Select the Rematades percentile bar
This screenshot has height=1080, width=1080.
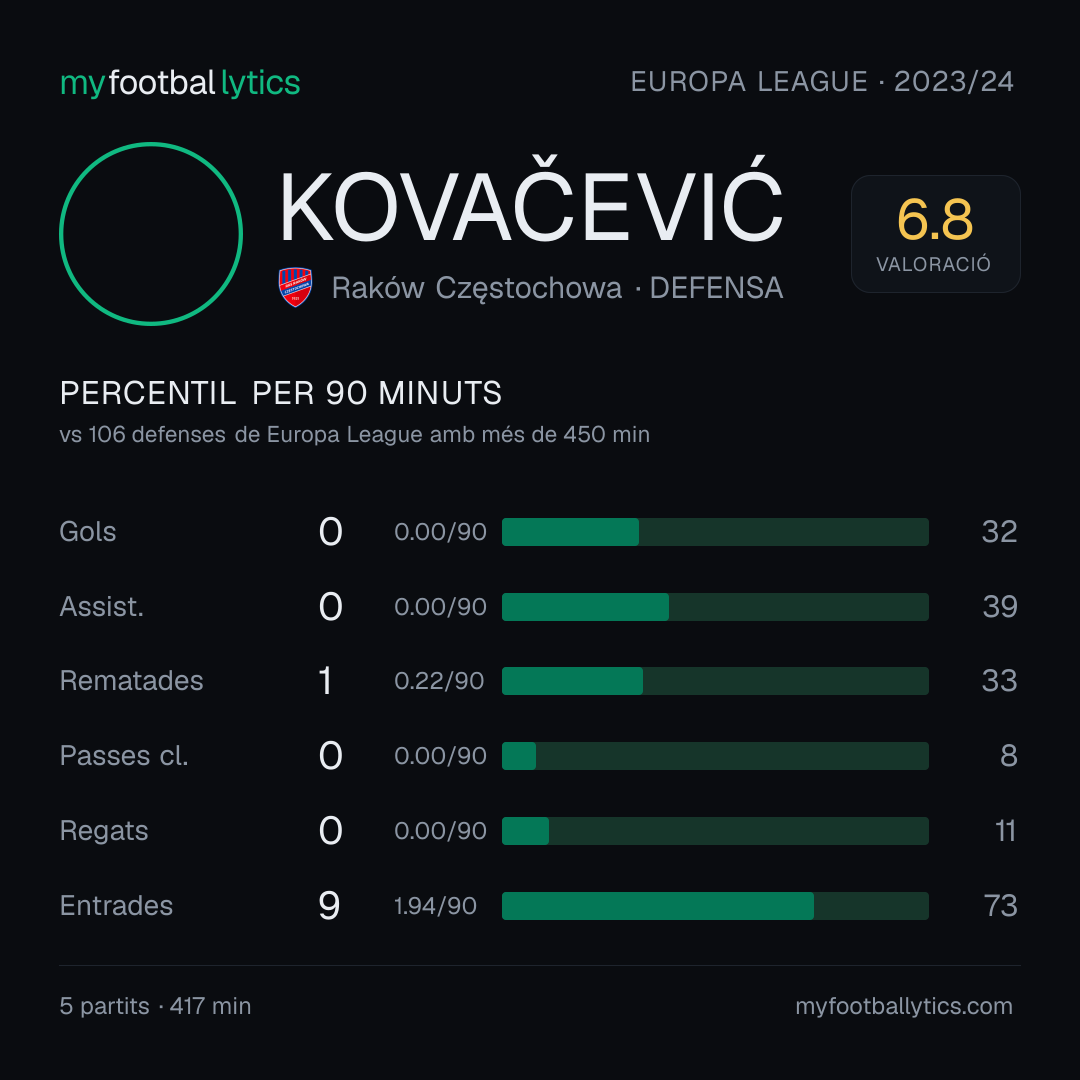tap(715, 681)
